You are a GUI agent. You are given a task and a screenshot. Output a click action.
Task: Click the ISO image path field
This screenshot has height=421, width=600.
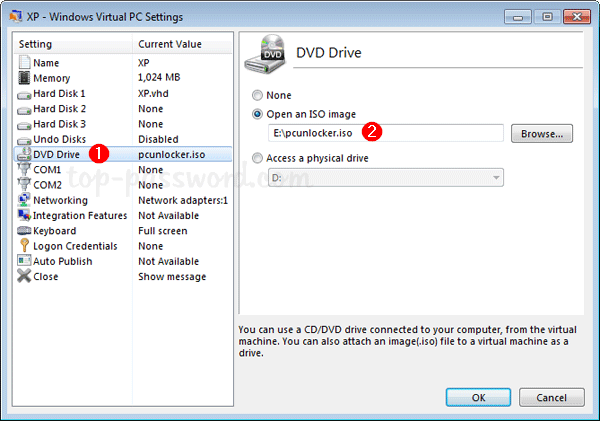click(x=384, y=133)
